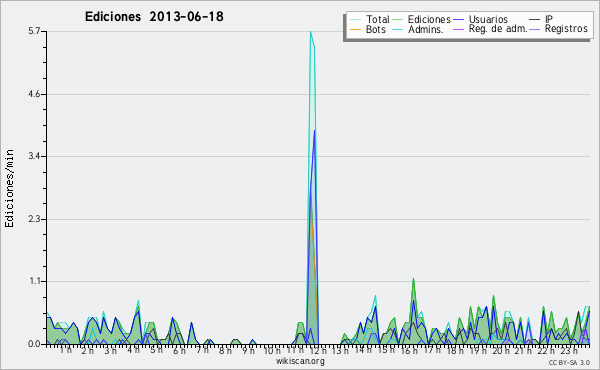The width and height of the screenshot is (600, 370).
Task: Click the Ediciones/min y-axis label
Action: pyautogui.click(x=9, y=188)
